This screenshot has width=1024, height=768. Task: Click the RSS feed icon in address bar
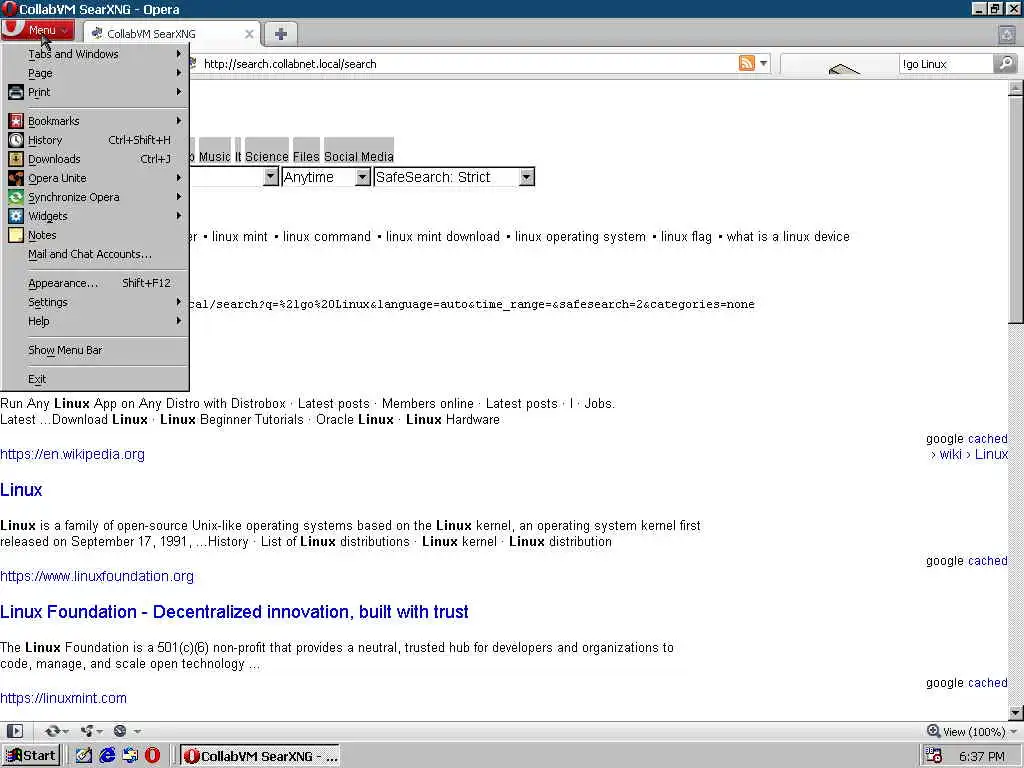pyautogui.click(x=746, y=63)
